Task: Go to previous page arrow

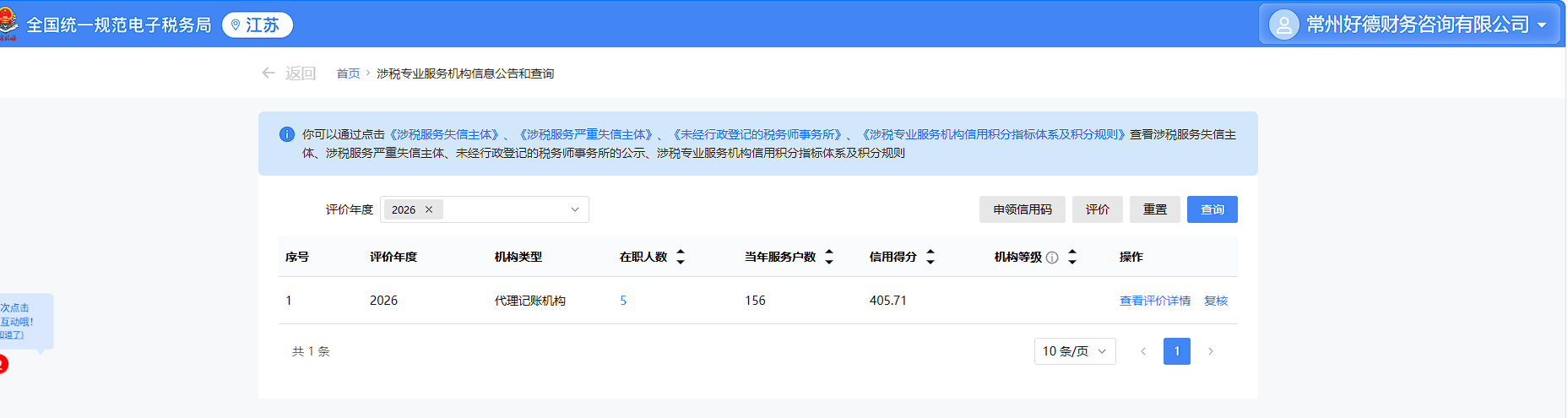Action: tap(1143, 351)
